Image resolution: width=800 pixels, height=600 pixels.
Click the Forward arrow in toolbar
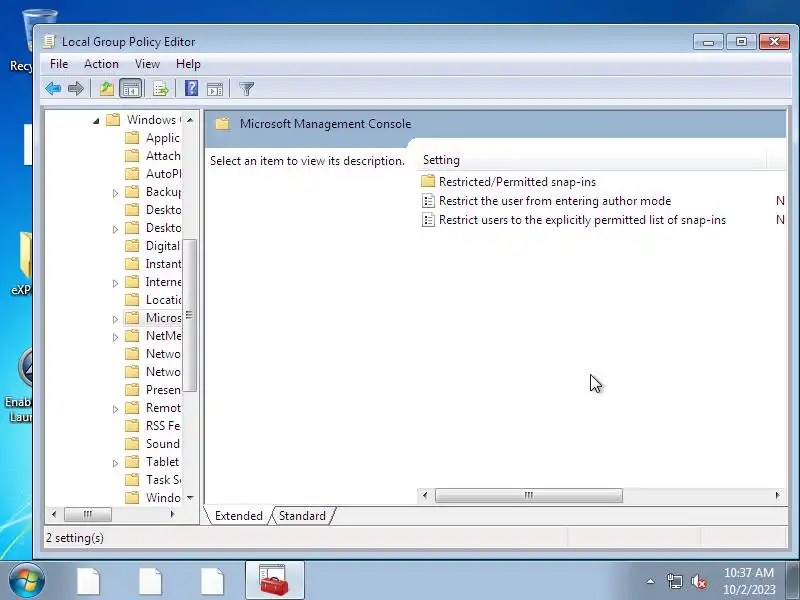click(x=76, y=89)
